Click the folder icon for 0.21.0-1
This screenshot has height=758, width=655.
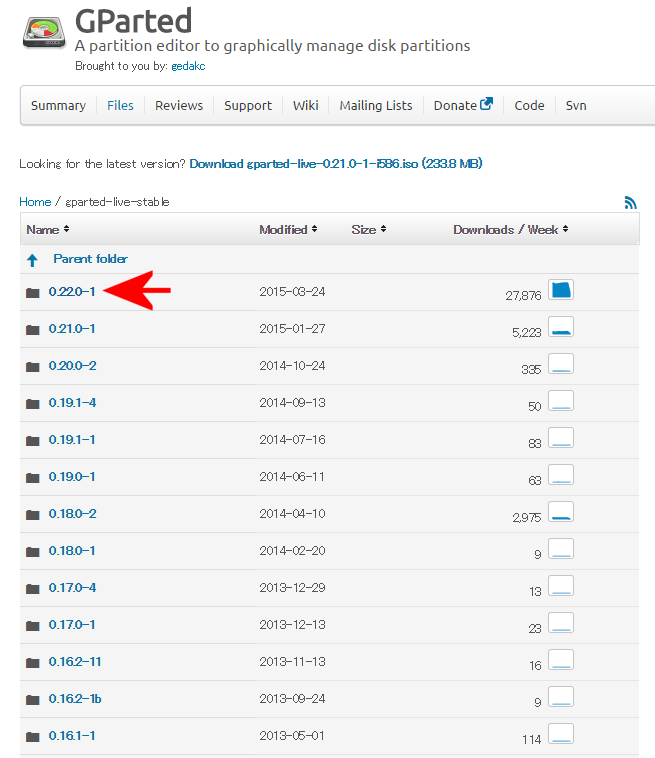pos(32,330)
